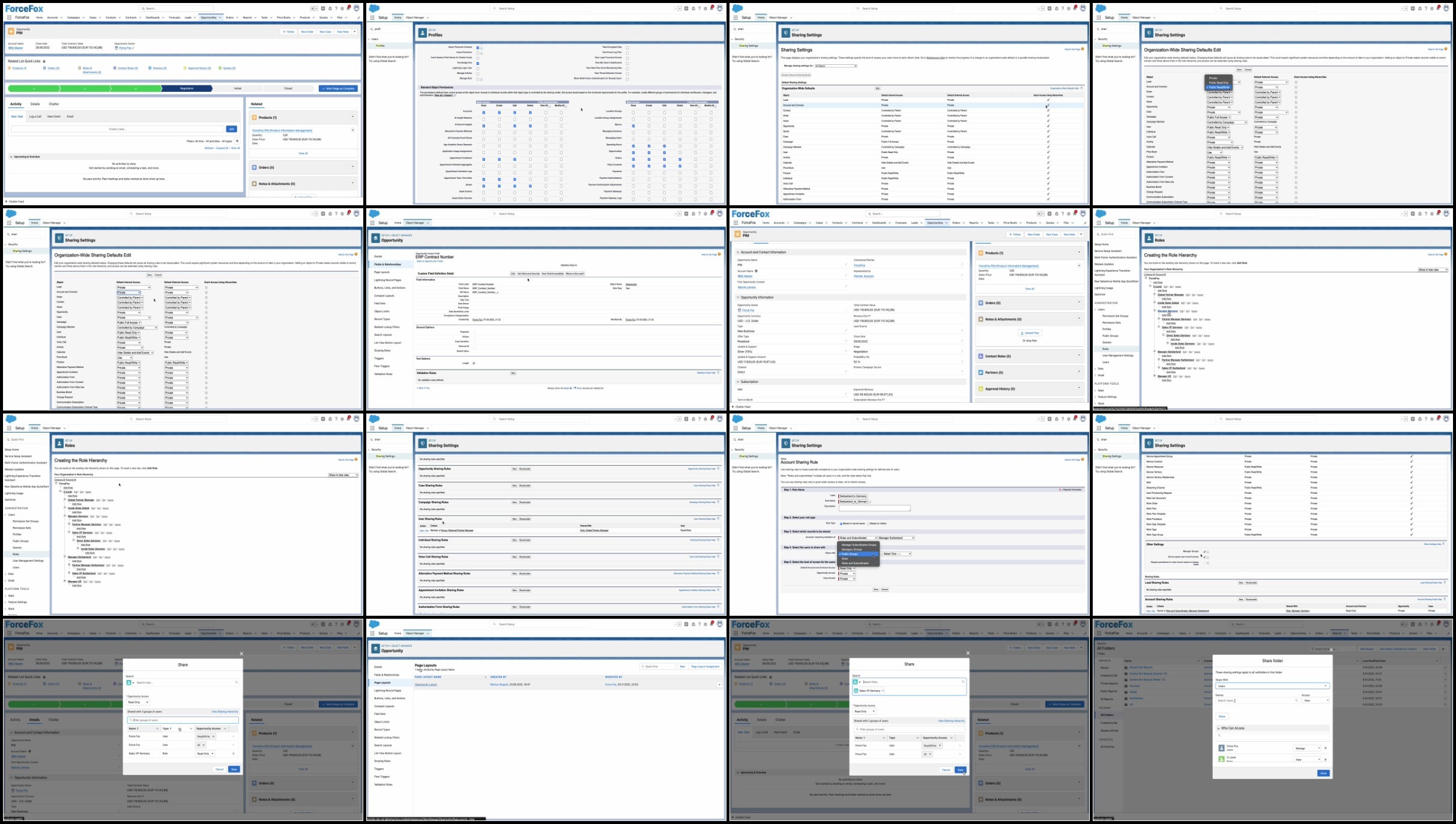Viewport: 1456px width, 824px height.
Task: Open Setup gear menu on the Profiles page
Action: (705, 8)
